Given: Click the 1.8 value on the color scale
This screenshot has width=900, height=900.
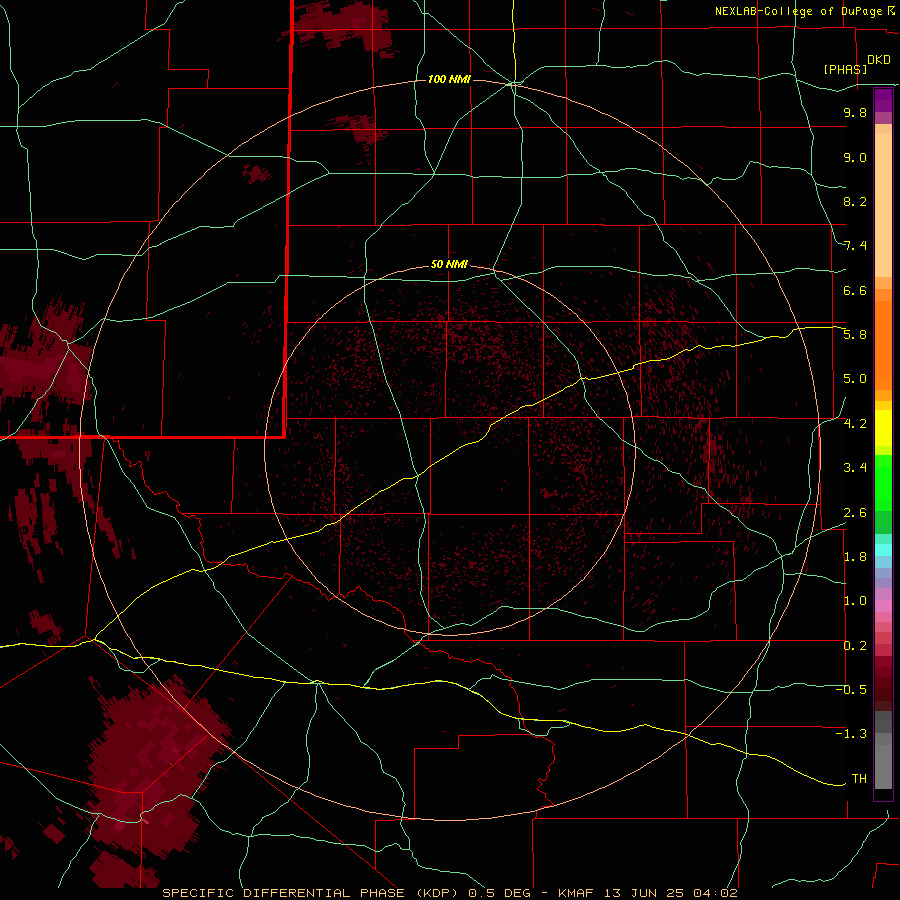Looking at the screenshot, I should (x=855, y=557).
